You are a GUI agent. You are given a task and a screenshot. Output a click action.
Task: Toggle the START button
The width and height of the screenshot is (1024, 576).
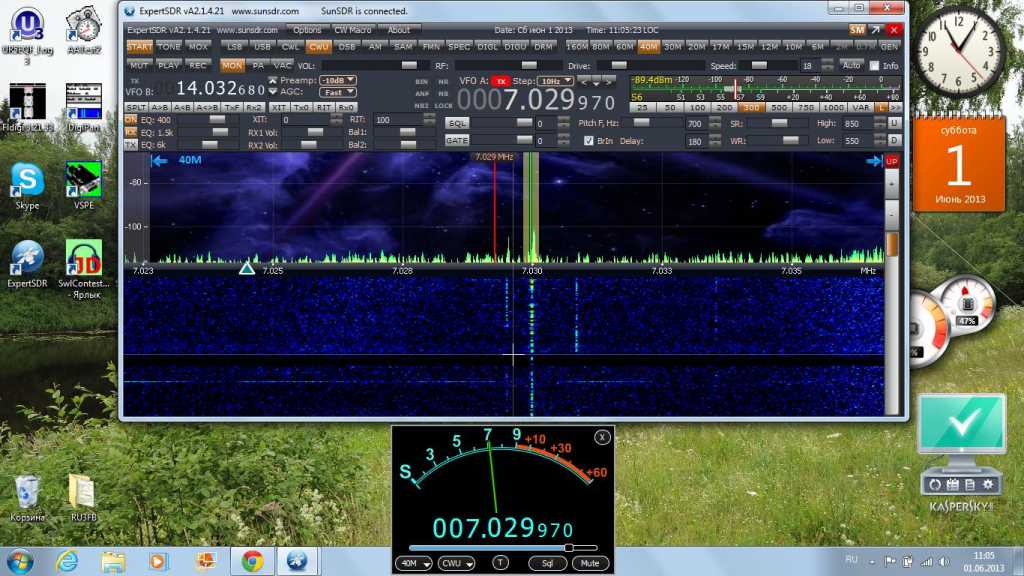[139, 47]
